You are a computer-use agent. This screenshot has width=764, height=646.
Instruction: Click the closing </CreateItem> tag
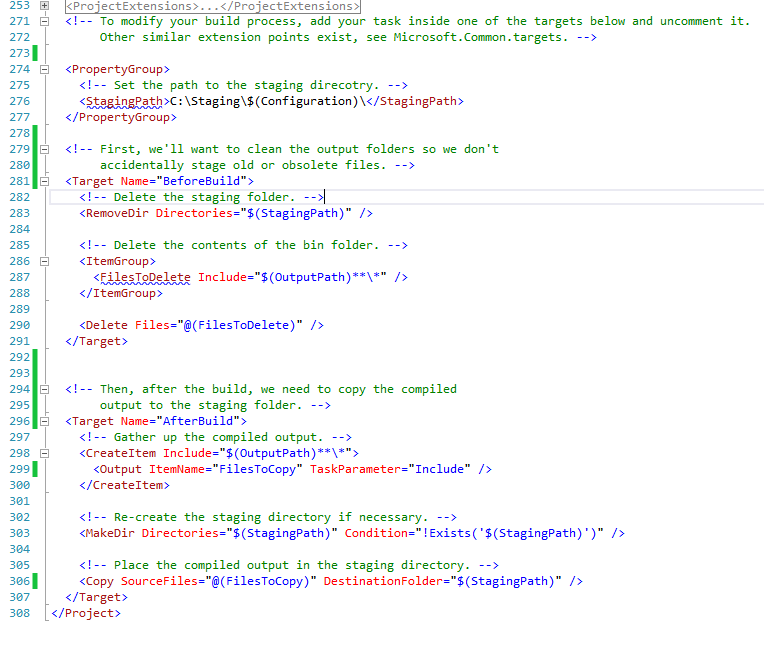[x=124, y=485]
